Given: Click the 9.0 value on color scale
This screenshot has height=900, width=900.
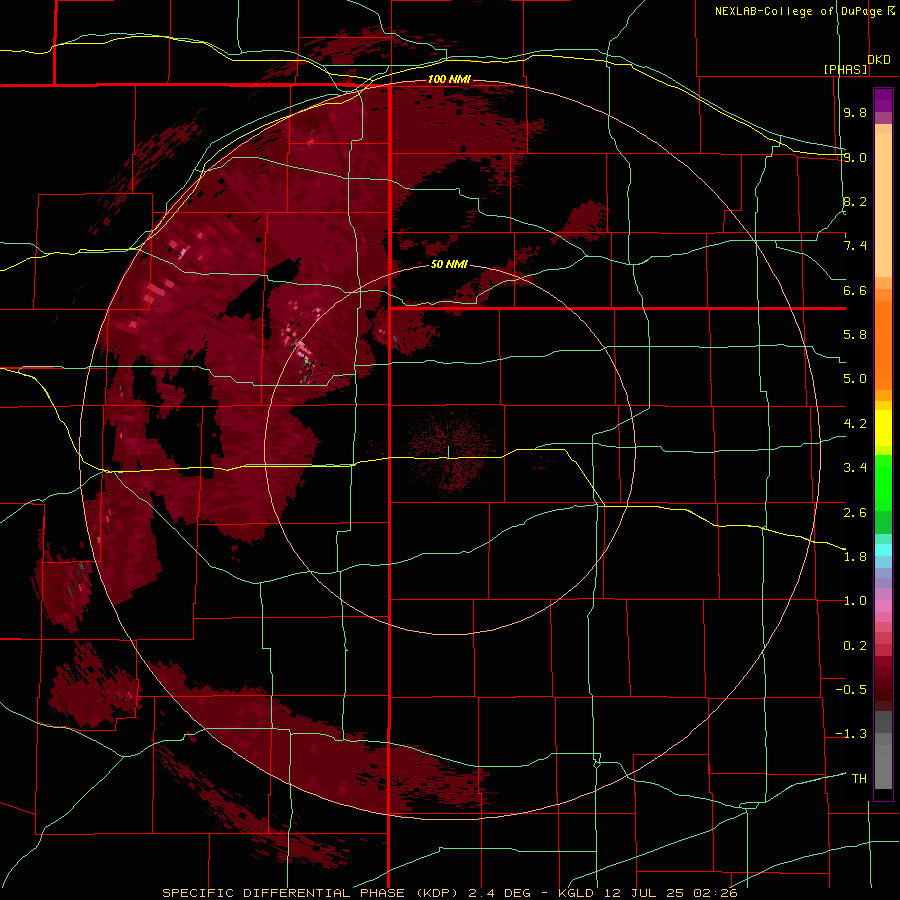Looking at the screenshot, I should tap(855, 157).
